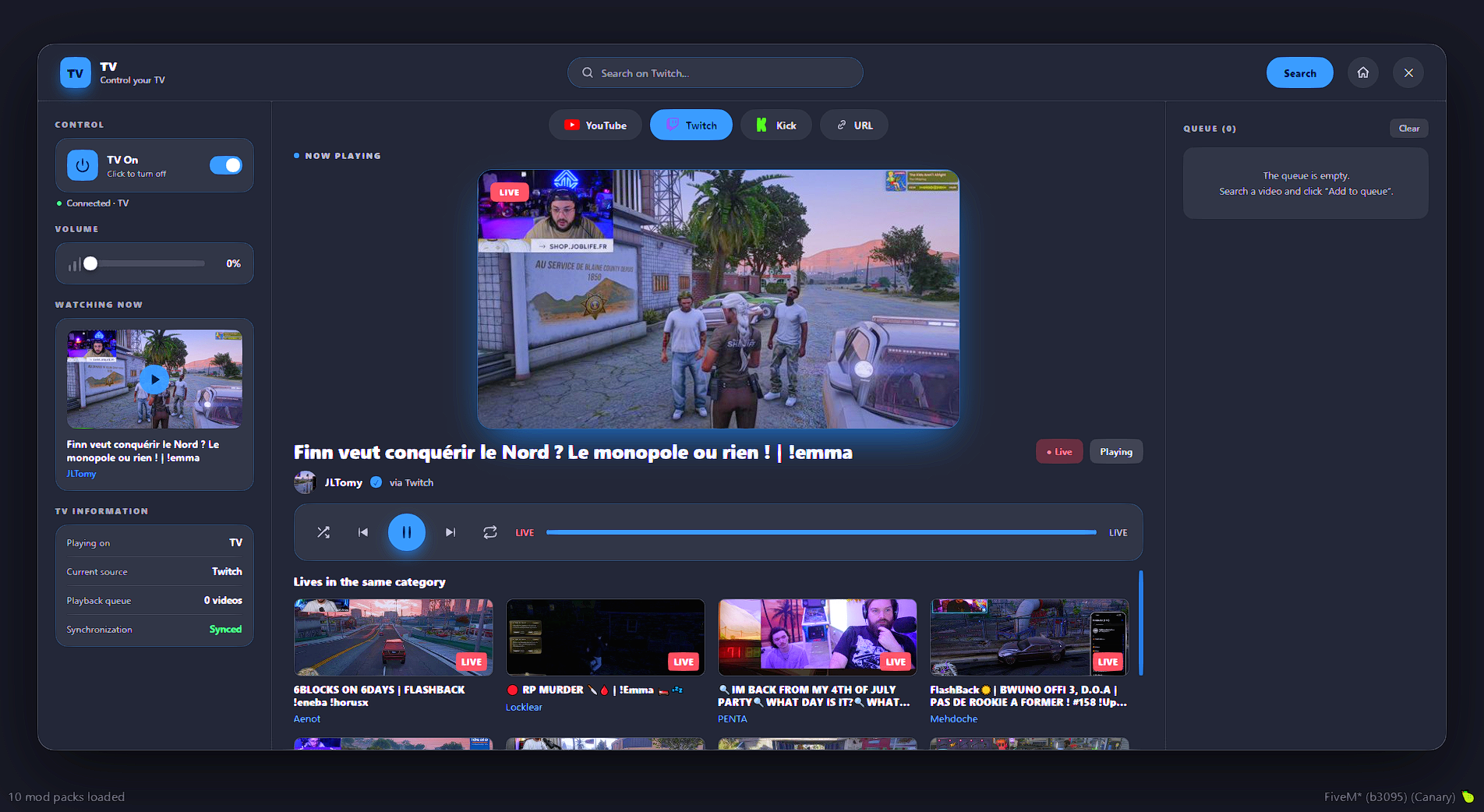Image resolution: width=1484 pixels, height=812 pixels.
Task: Click the TV power icon
Action: click(83, 165)
